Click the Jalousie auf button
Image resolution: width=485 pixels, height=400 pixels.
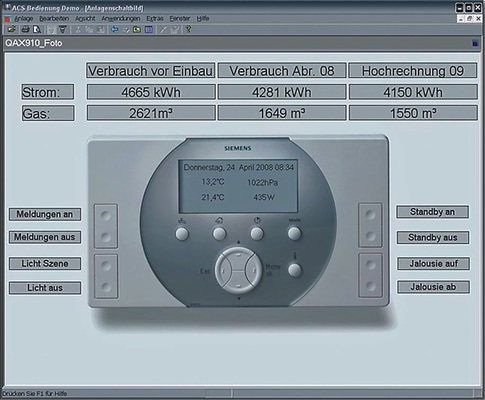click(x=433, y=264)
